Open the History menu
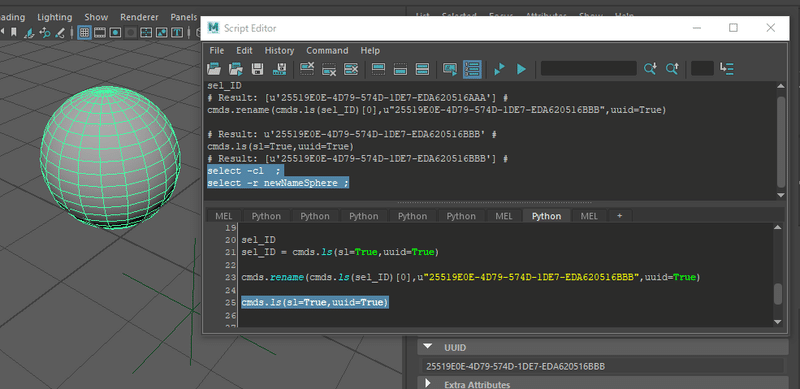 tap(279, 51)
